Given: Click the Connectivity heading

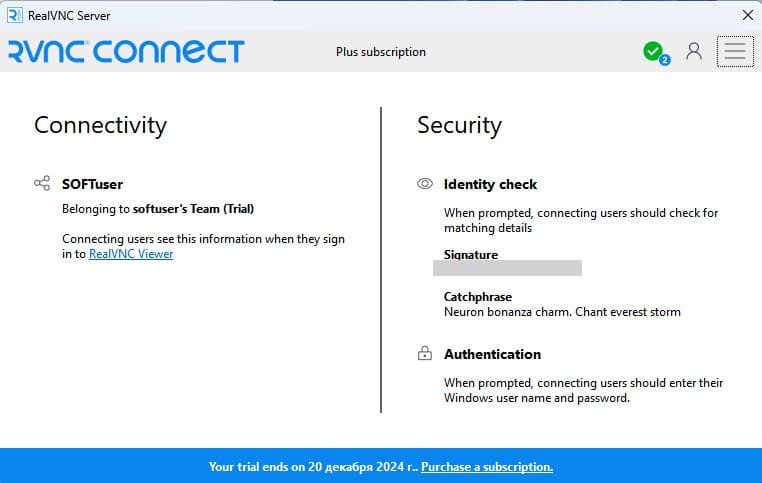Looking at the screenshot, I should pos(100,125).
